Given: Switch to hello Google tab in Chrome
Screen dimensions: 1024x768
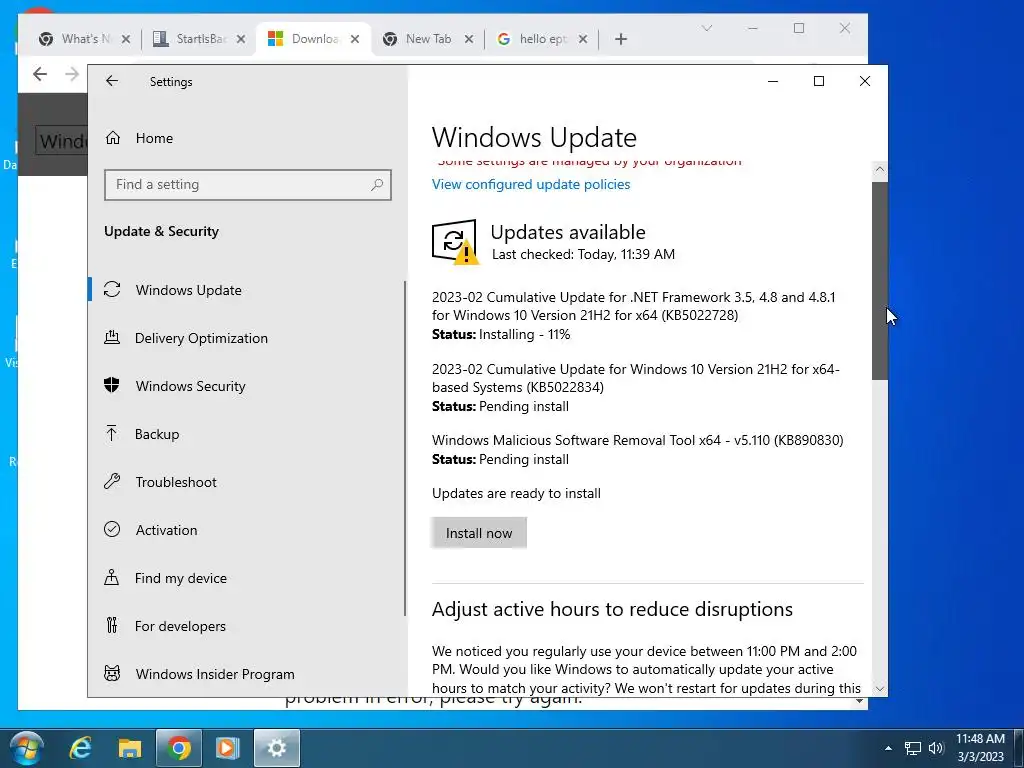Looking at the screenshot, I should click(x=542, y=39).
